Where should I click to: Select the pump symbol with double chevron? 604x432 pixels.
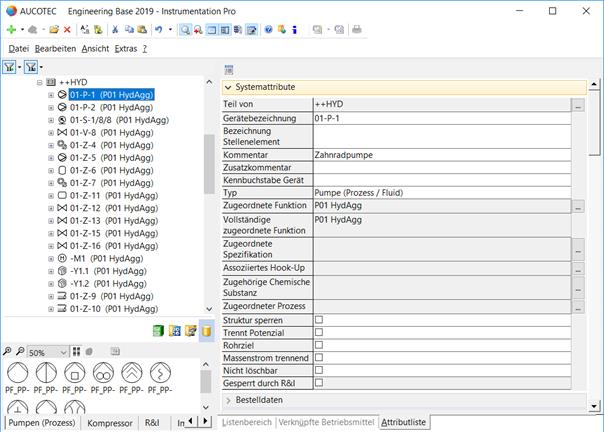(132, 373)
